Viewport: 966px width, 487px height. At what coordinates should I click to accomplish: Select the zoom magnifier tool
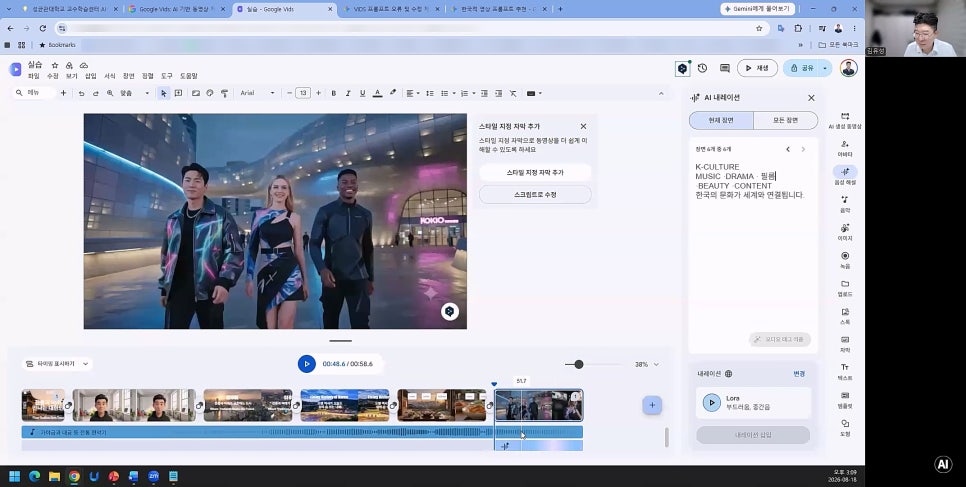click(110, 93)
